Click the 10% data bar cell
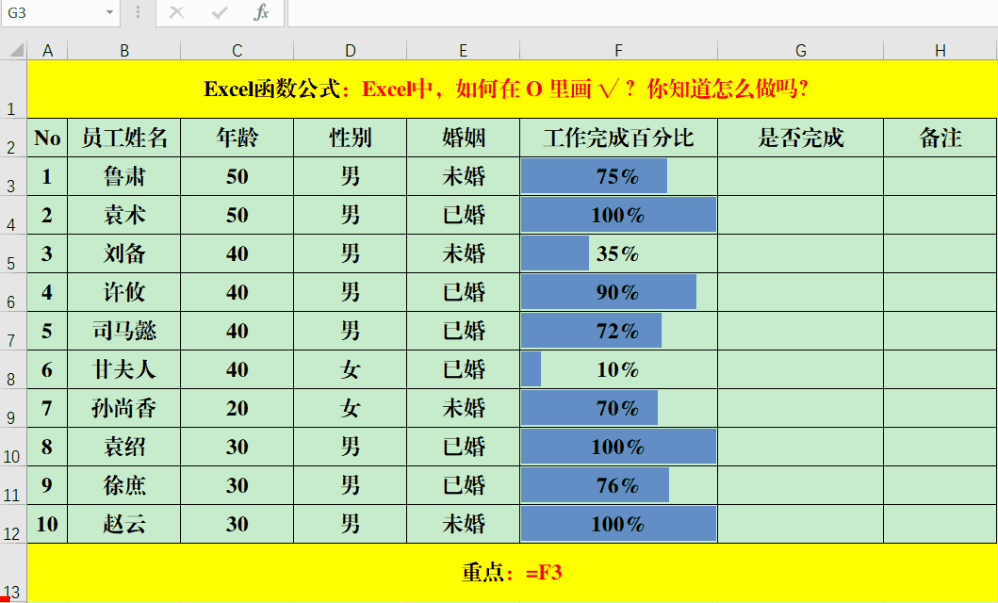 coord(618,369)
